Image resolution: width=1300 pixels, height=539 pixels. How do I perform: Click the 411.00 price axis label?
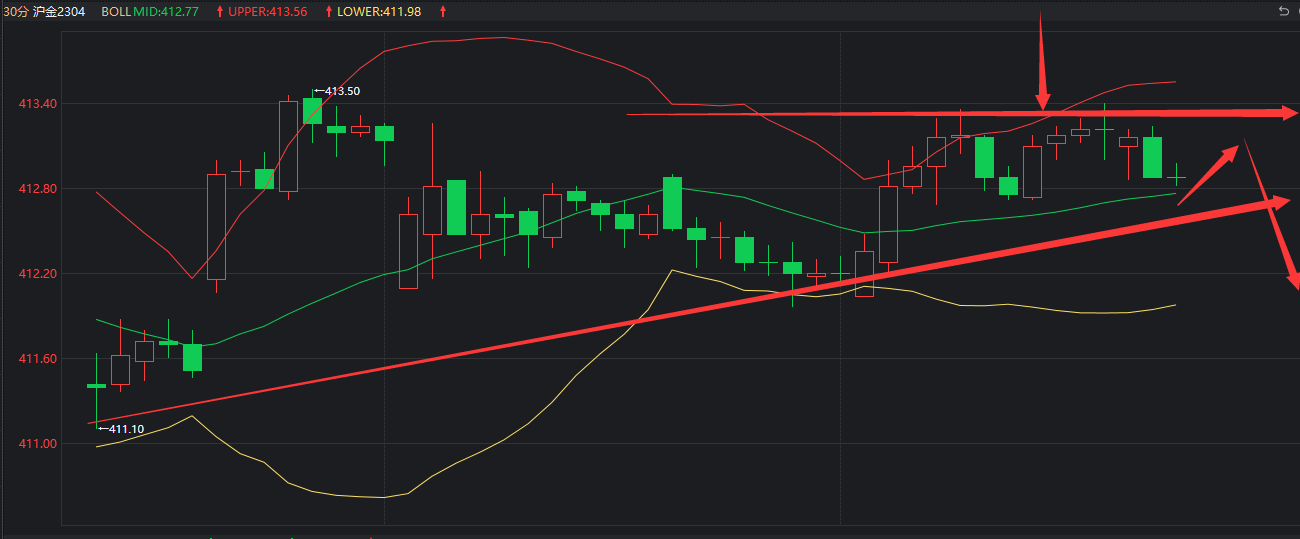[x=37, y=444]
